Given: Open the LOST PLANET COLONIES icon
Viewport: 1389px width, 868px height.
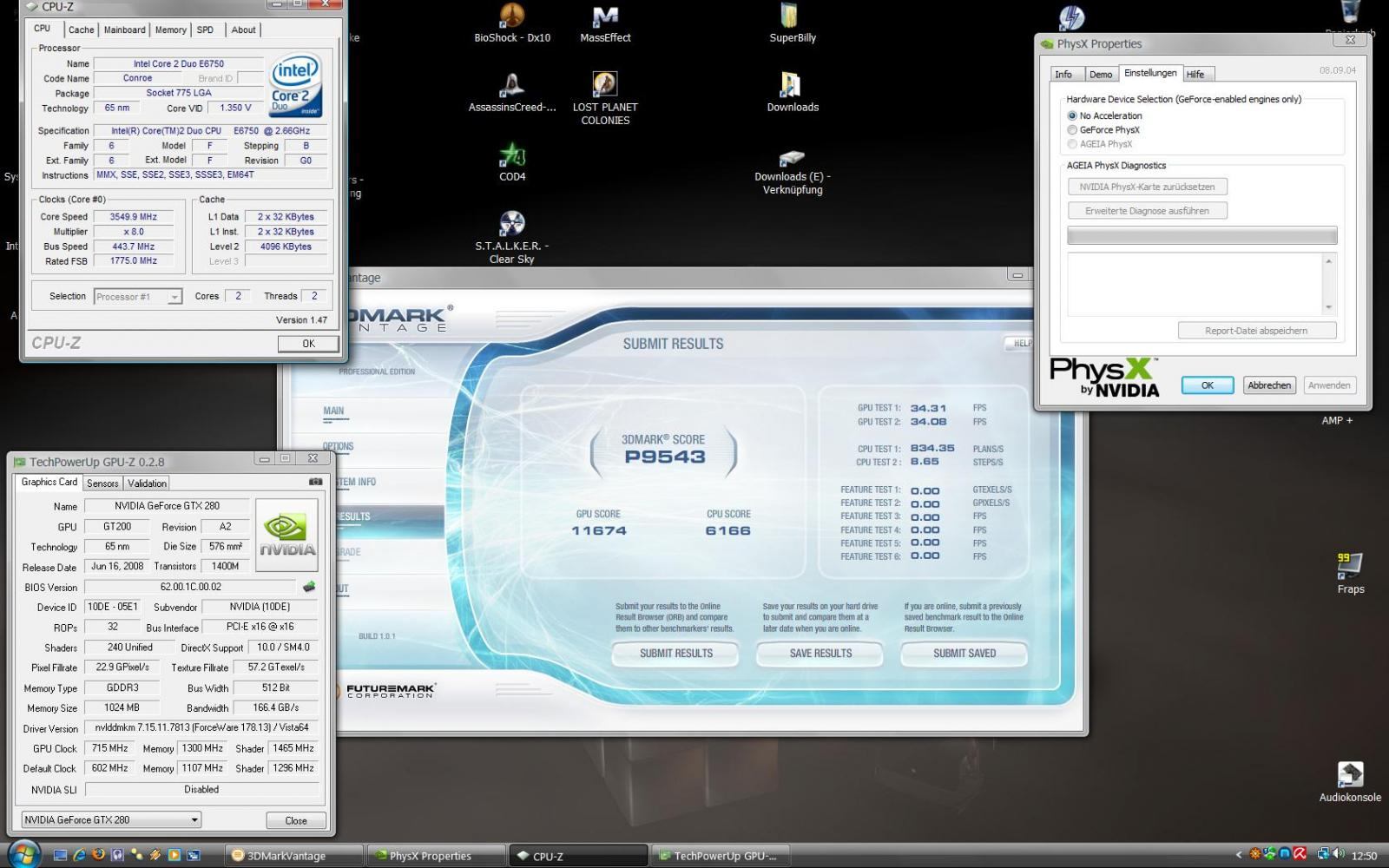Looking at the screenshot, I should tap(605, 99).
